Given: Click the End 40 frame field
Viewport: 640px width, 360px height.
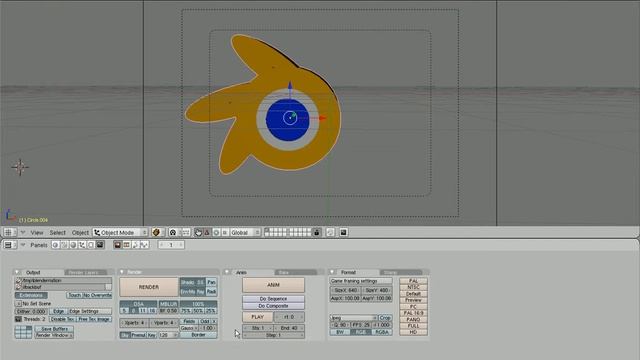Looking at the screenshot, I should click(289, 328).
